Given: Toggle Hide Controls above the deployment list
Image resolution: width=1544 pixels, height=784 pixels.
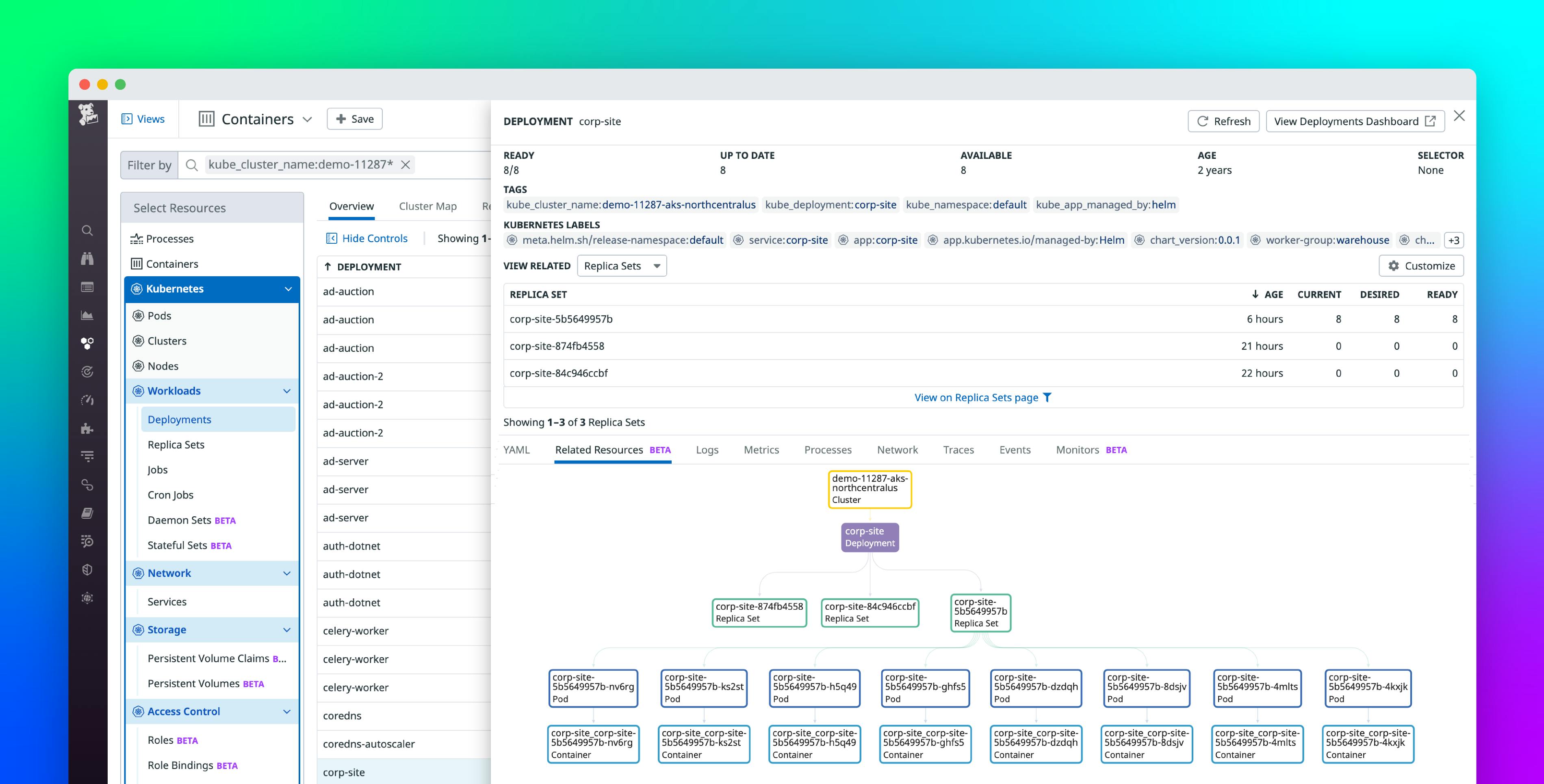Looking at the screenshot, I should [367, 238].
